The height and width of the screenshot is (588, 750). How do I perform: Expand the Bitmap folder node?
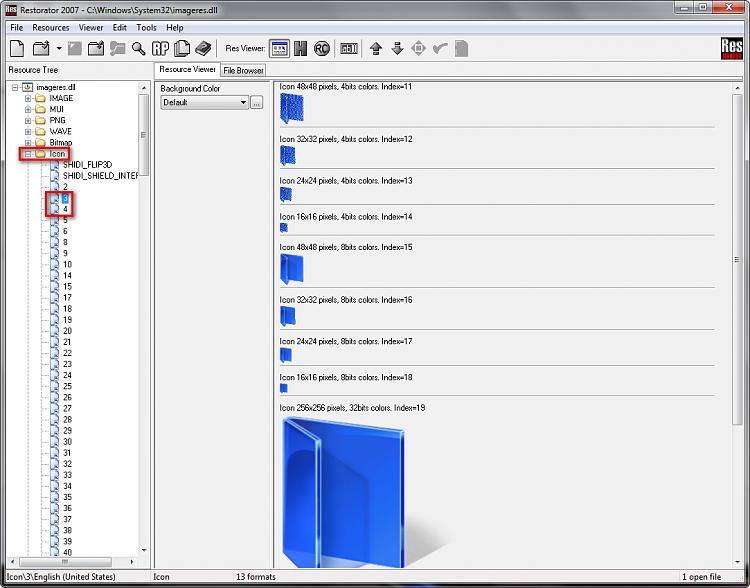[28, 143]
